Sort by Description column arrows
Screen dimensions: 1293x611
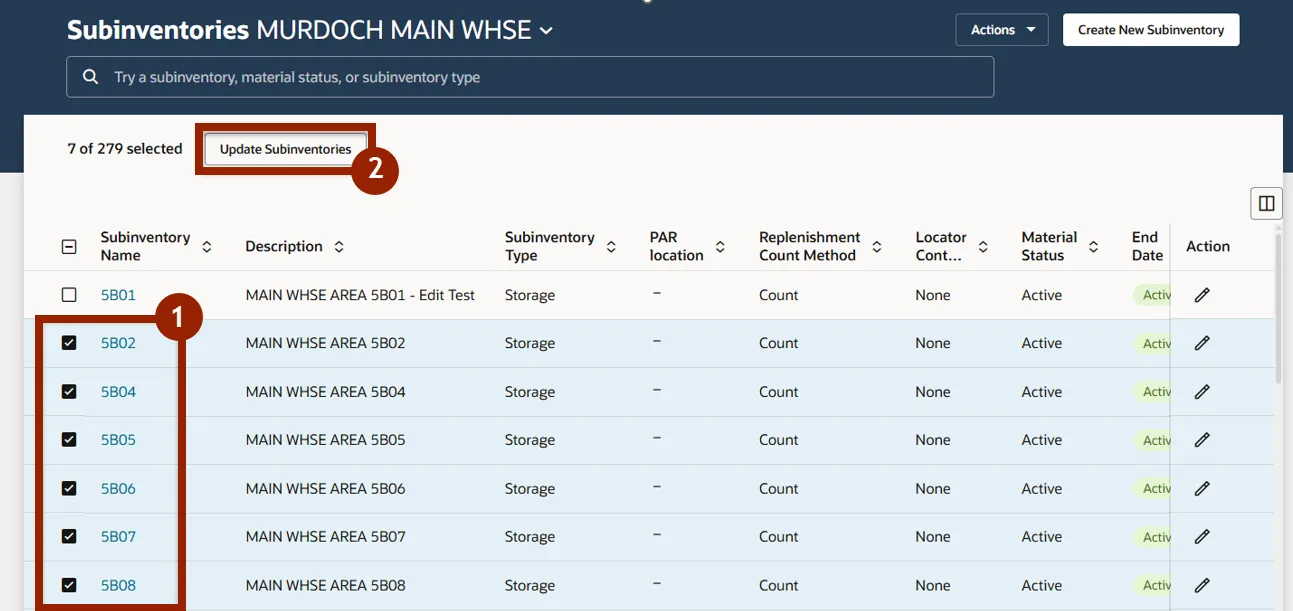[339, 246]
